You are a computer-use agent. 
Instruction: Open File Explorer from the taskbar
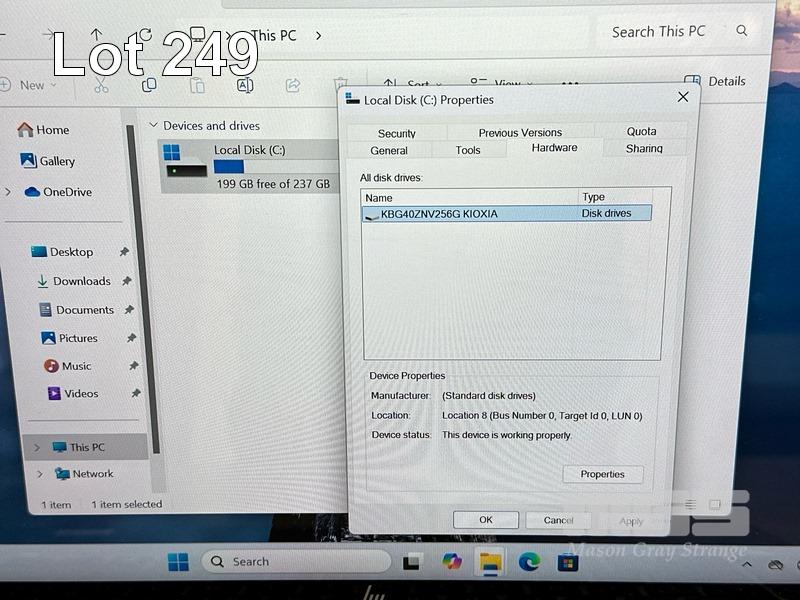[490, 562]
